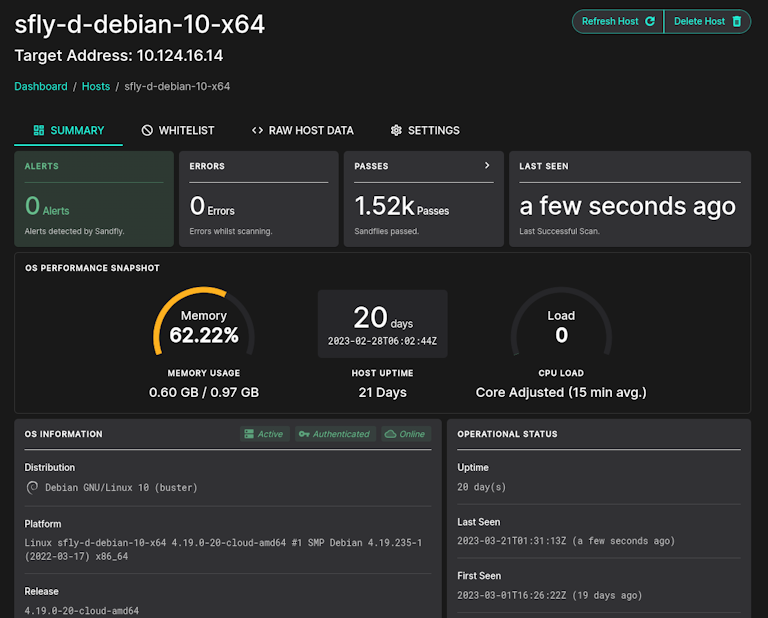
Task: Click the Authenticated status badge
Action: (334, 434)
